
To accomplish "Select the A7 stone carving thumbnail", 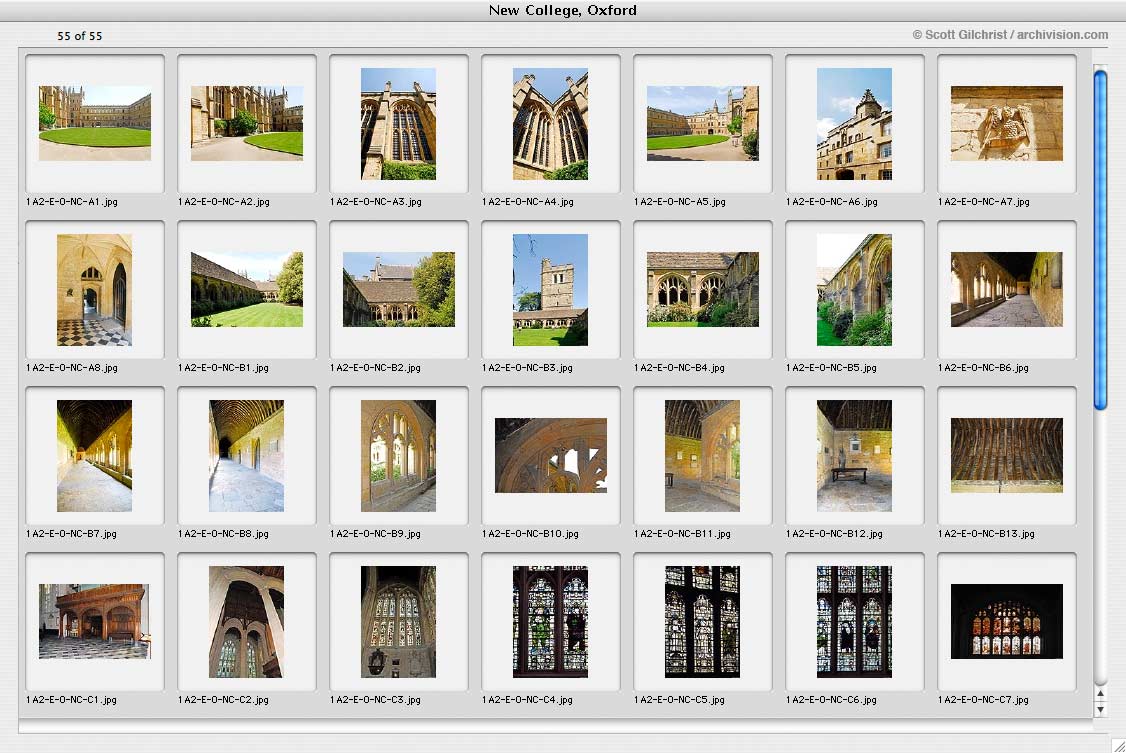I will pos(1007,123).
